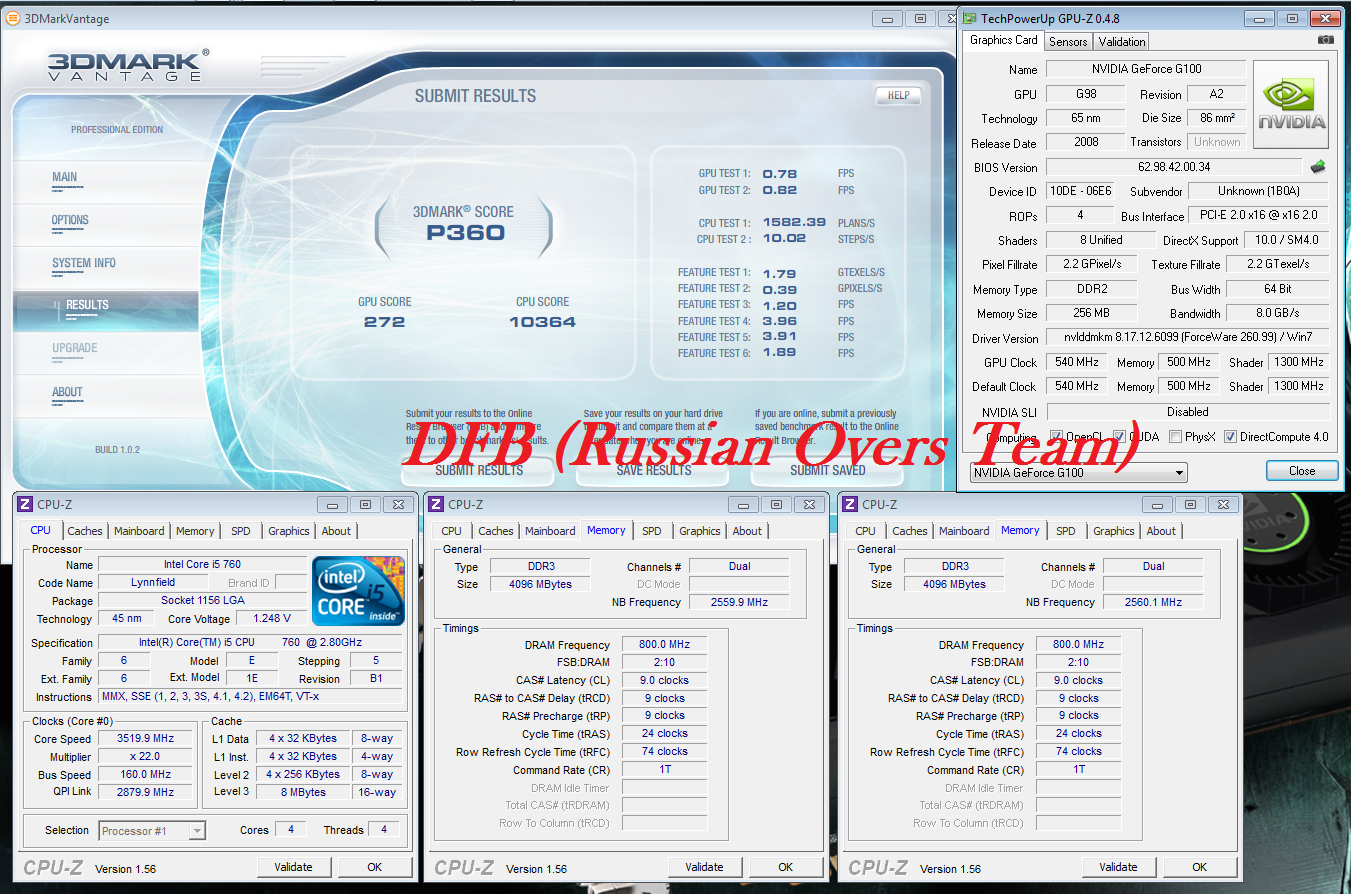Click the SAVE RESULTS button
1351x894 pixels.
[x=654, y=470]
